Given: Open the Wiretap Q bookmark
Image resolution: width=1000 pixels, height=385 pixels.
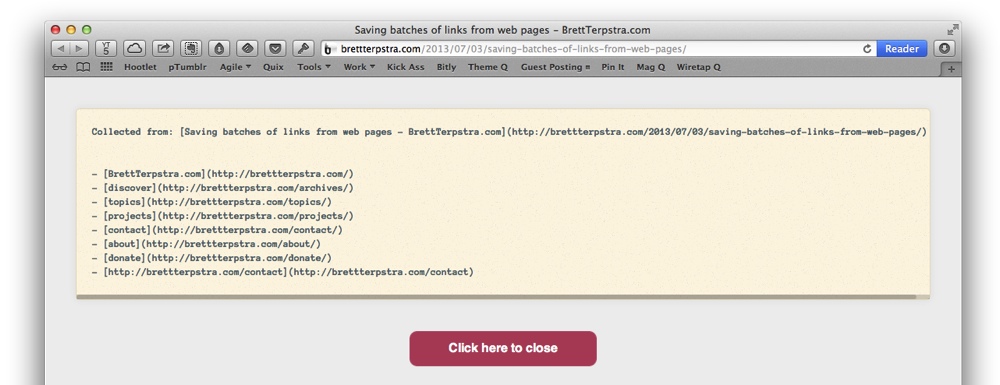Looking at the screenshot, I should pos(698,67).
